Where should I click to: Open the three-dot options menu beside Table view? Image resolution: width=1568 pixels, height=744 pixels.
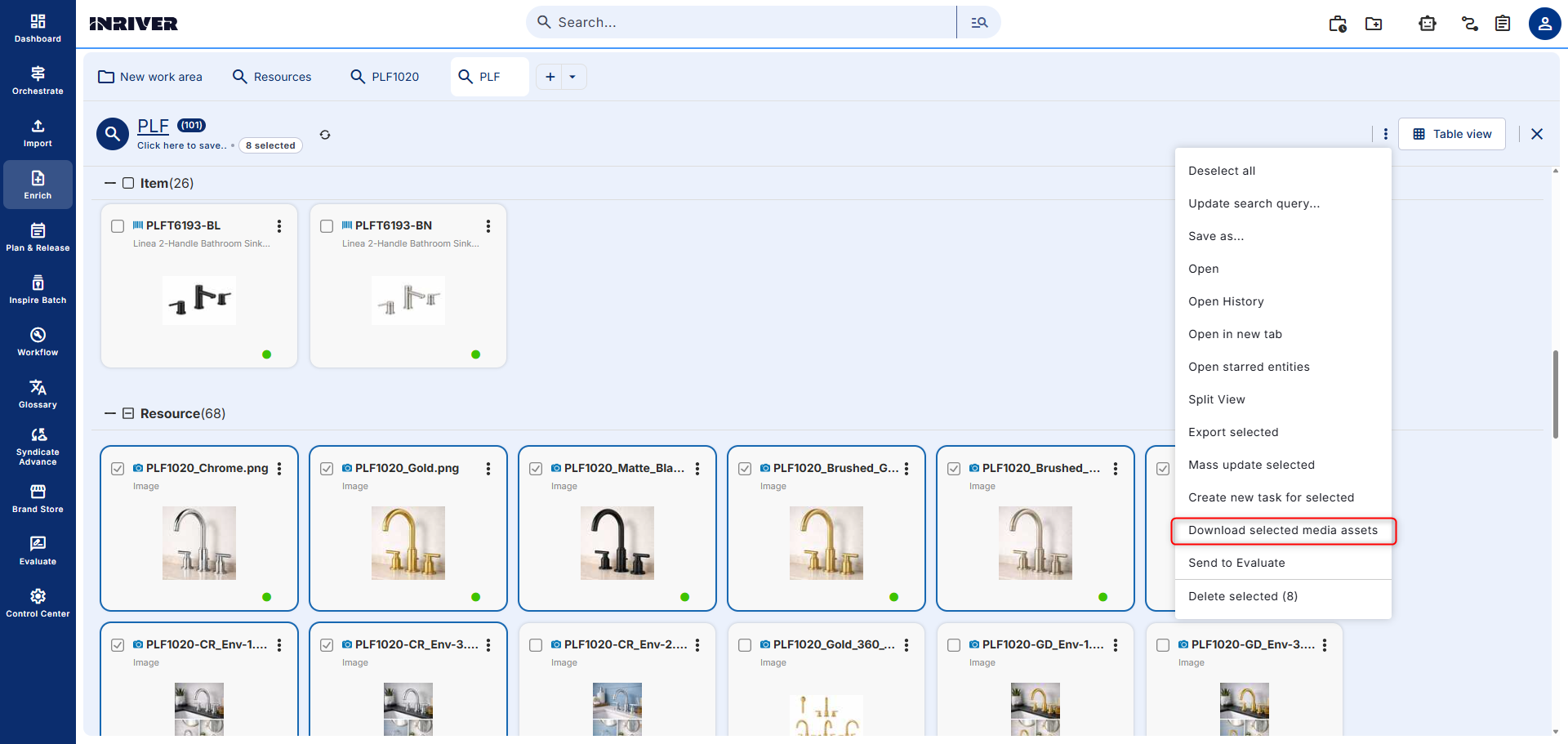1385,134
